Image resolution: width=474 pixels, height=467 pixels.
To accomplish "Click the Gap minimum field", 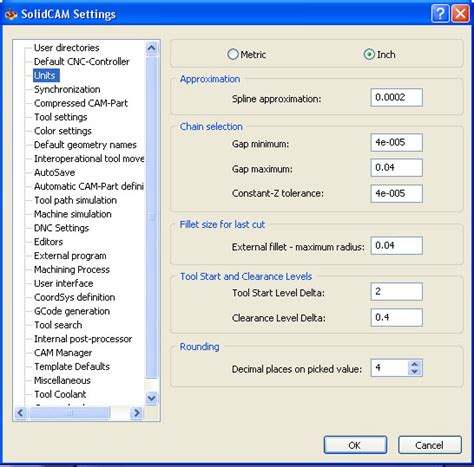I will (x=396, y=142).
